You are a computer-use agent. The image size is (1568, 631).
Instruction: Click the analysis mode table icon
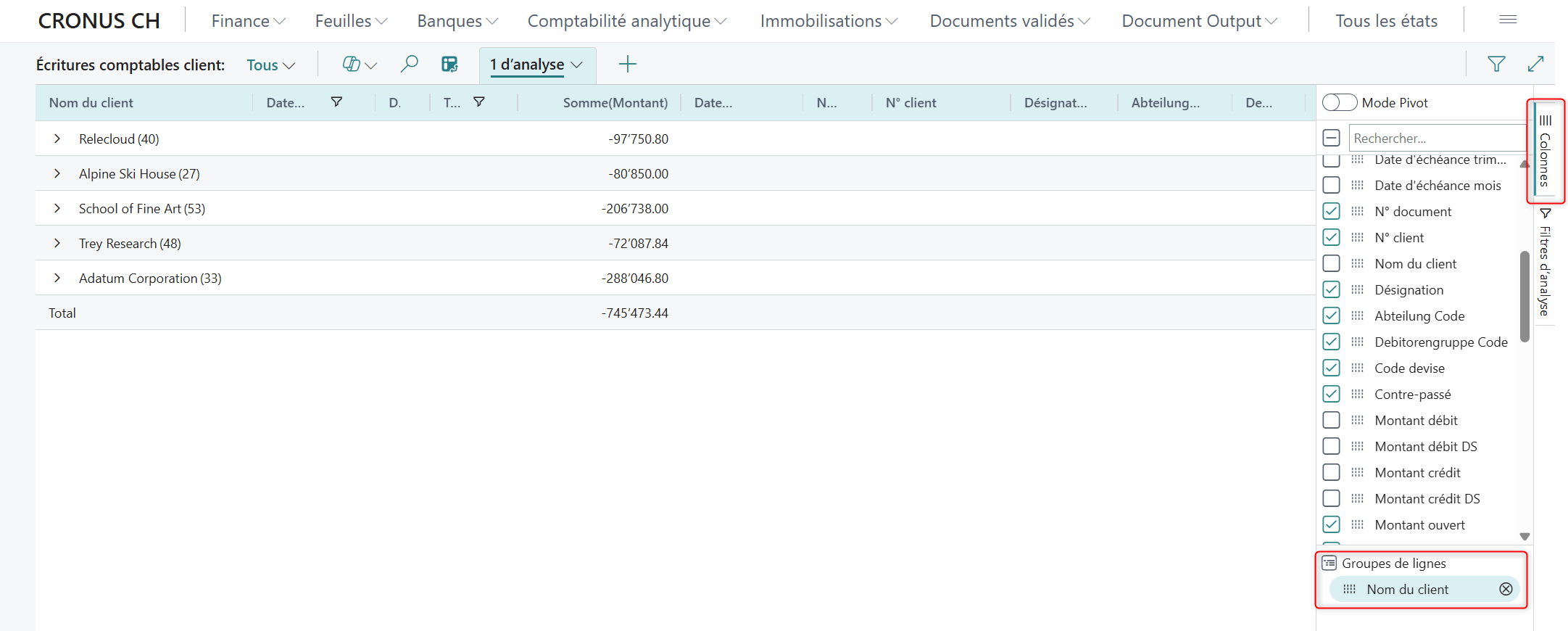tap(449, 65)
